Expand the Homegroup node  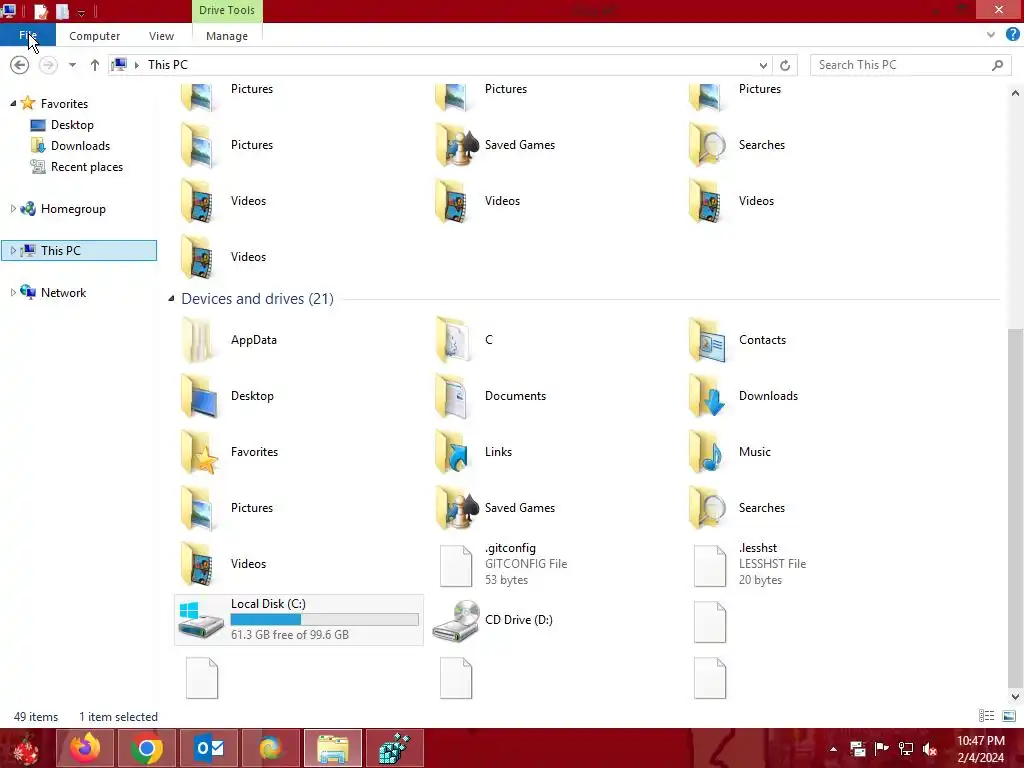tap(13, 208)
